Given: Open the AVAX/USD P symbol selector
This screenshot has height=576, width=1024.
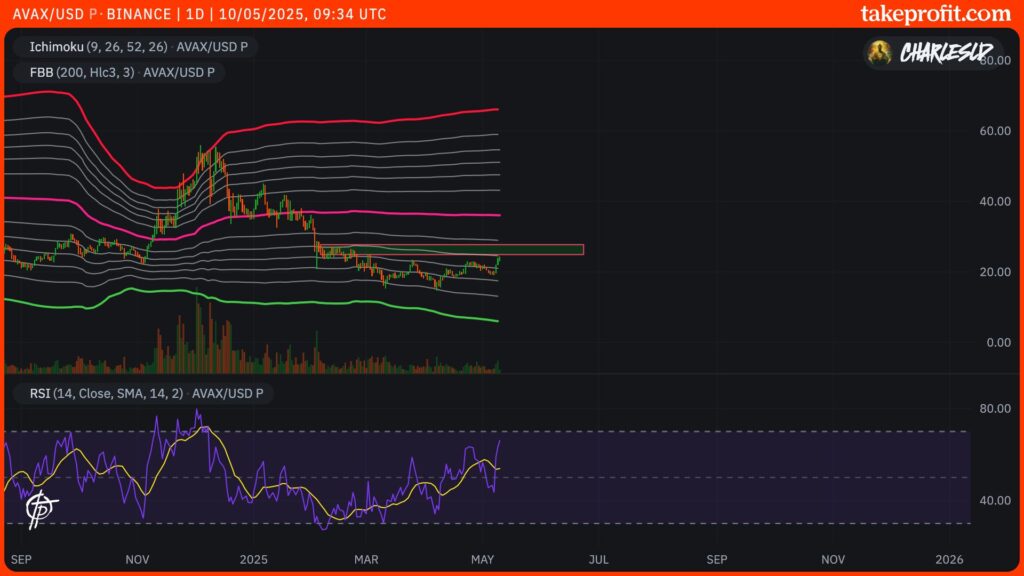Looking at the screenshot, I should 55,14.
